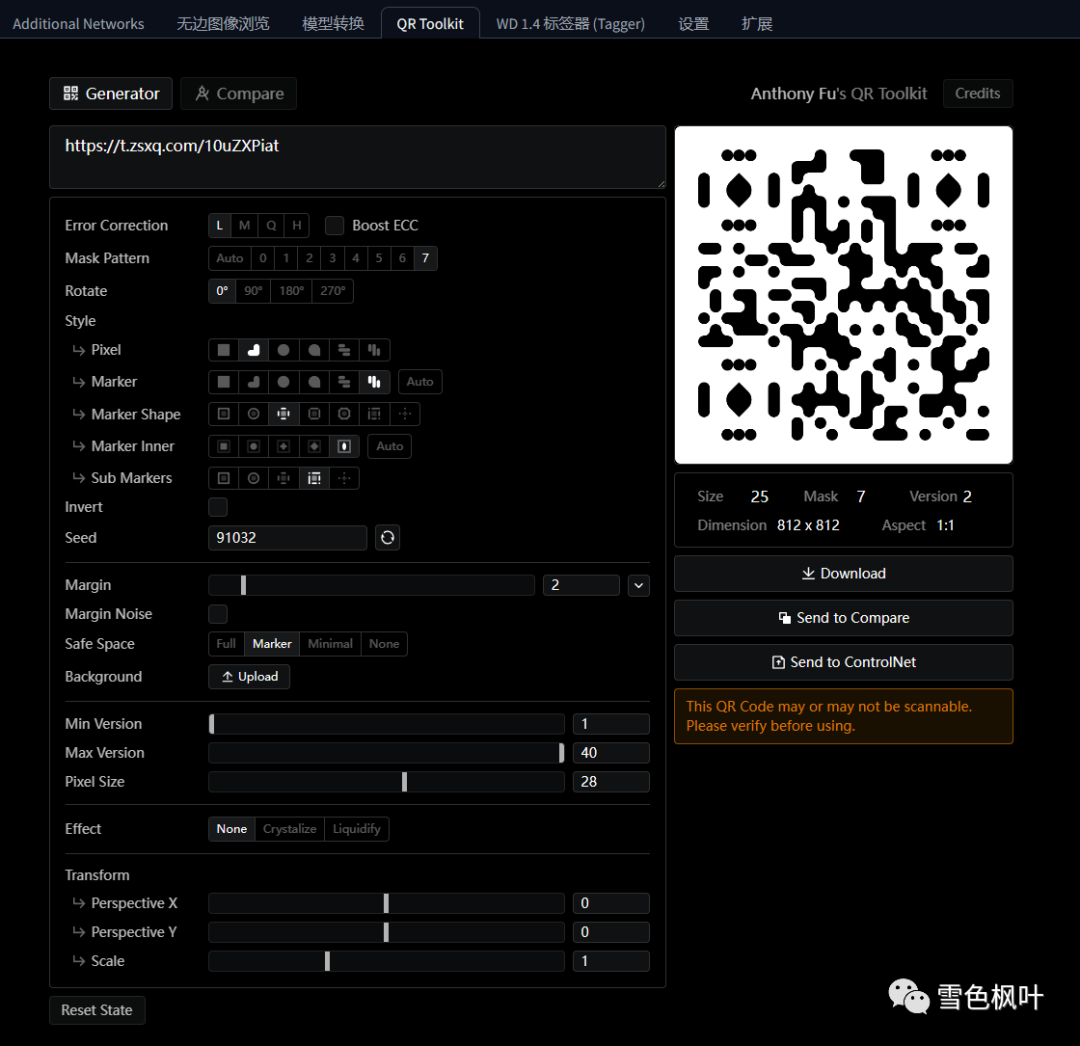Screen dimensions: 1080x1046
Task: Enable the Margin Noise checkbox
Action: pos(218,614)
